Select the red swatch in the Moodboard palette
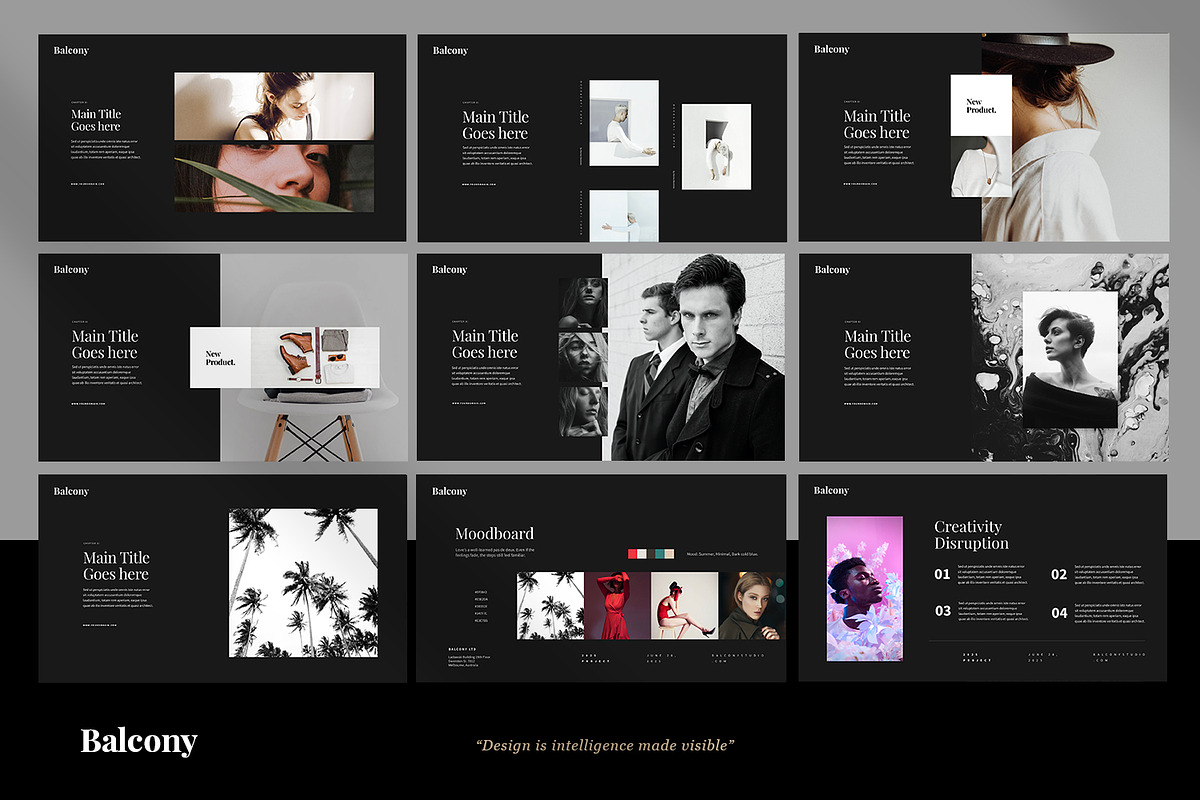 click(632, 554)
